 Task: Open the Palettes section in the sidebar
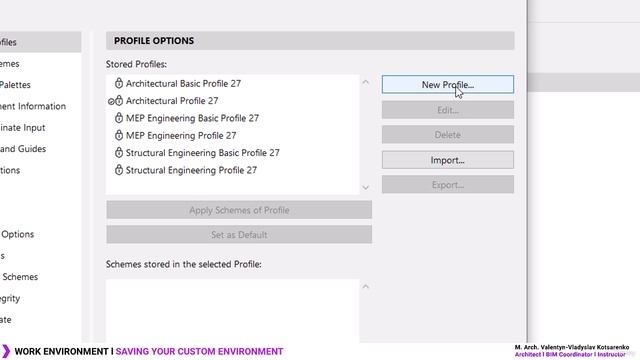click(x=15, y=85)
